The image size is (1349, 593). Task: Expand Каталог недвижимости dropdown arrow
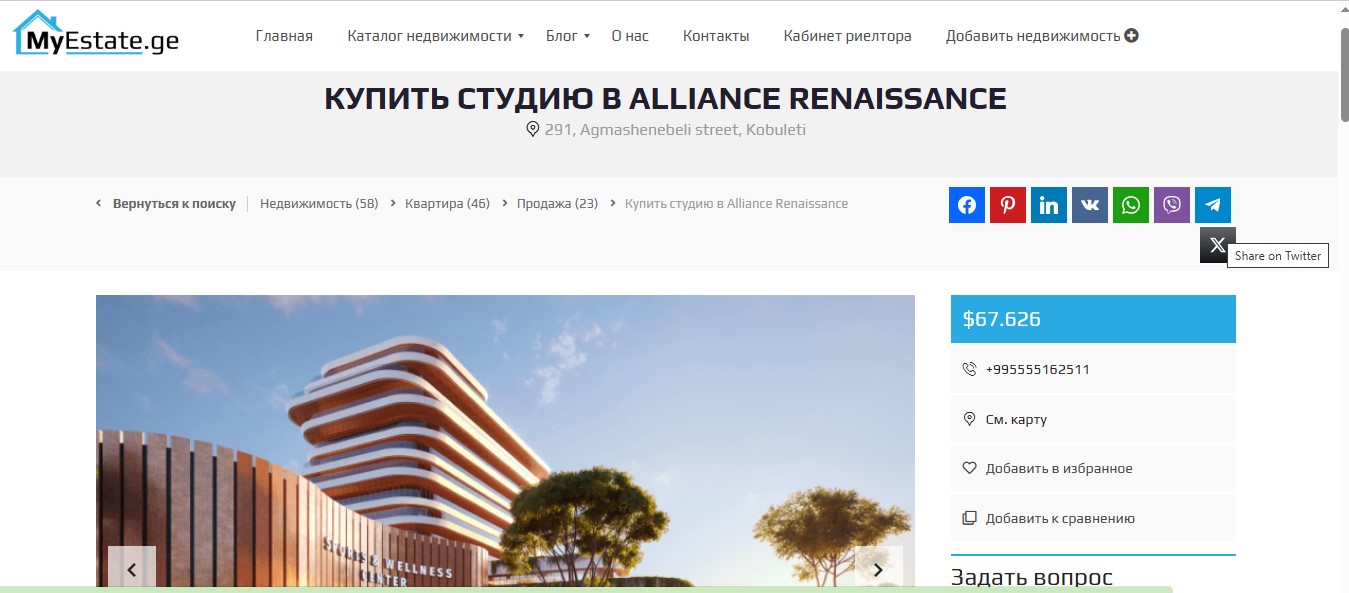[521, 36]
